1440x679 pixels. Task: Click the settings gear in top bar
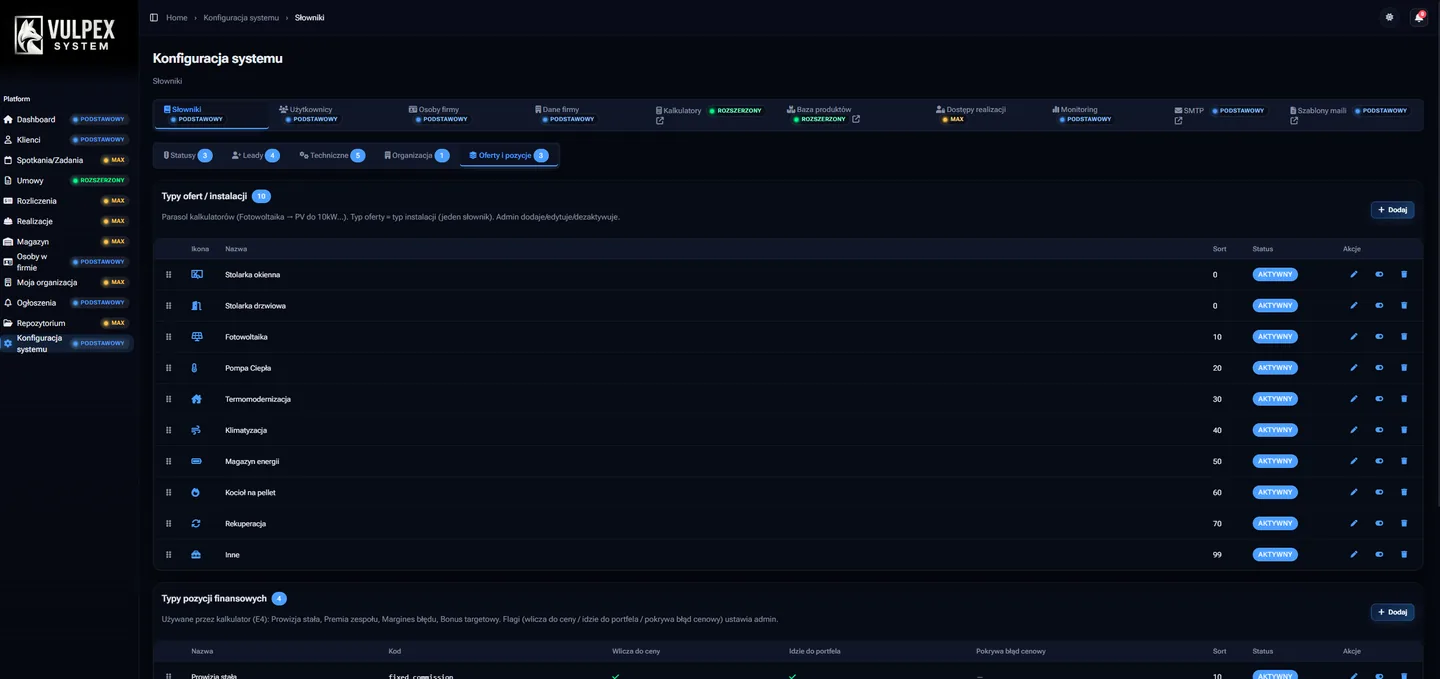click(x=1389, y=17)
